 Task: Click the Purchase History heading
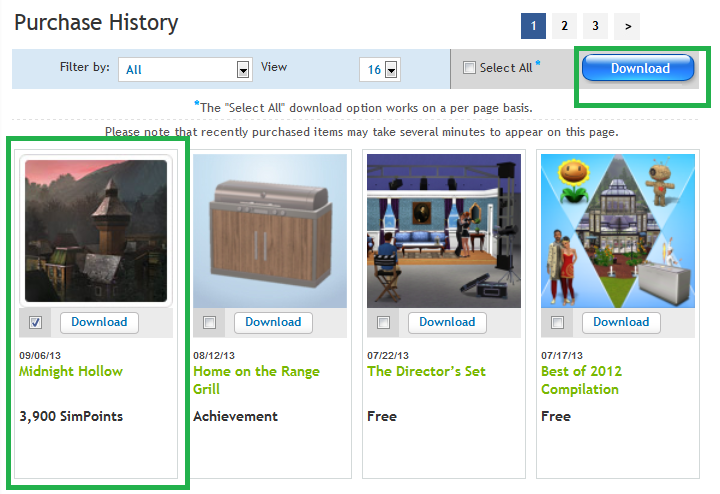[x=96, y=23]
